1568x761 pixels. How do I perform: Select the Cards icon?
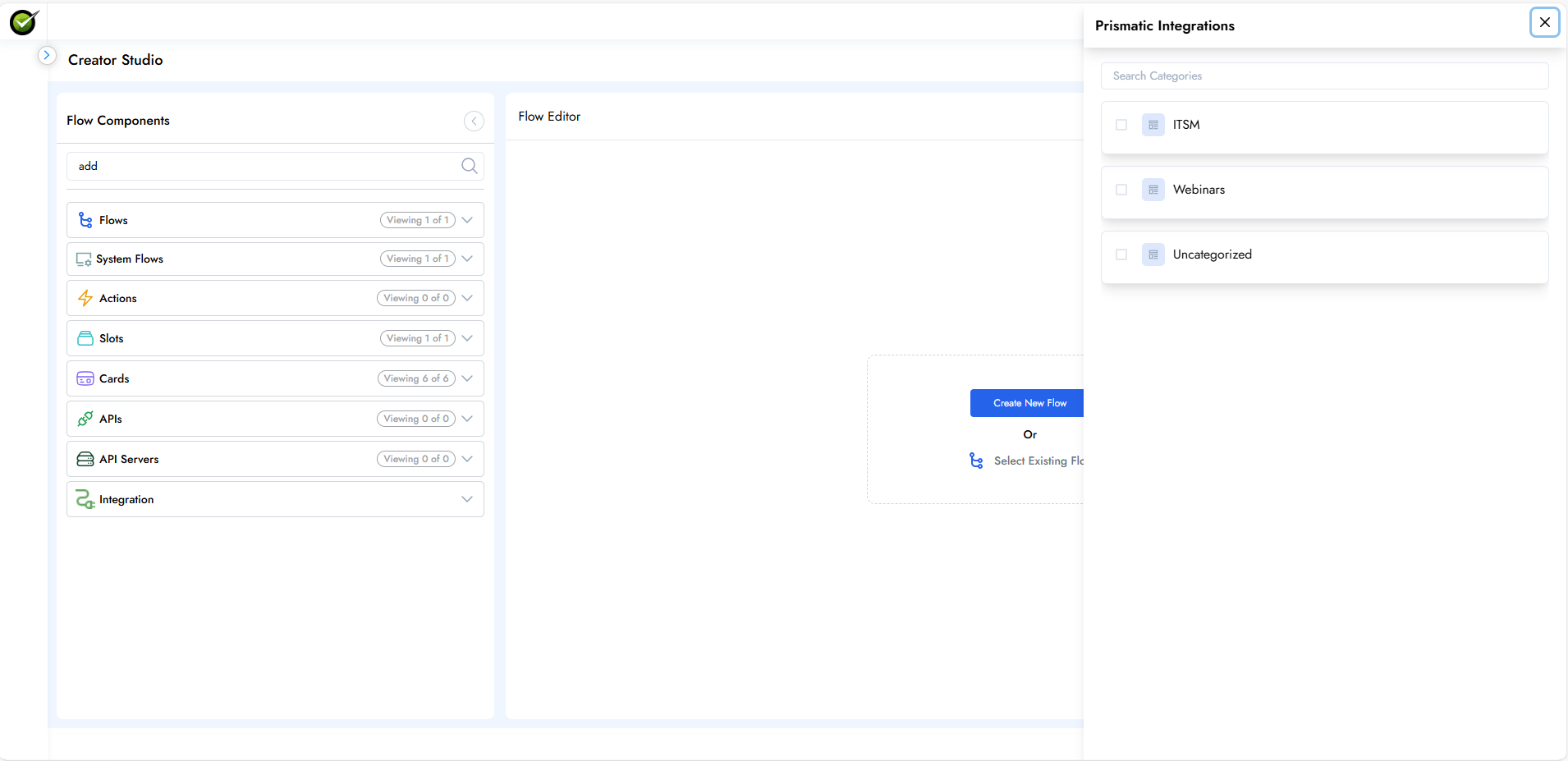coord(85,378)
